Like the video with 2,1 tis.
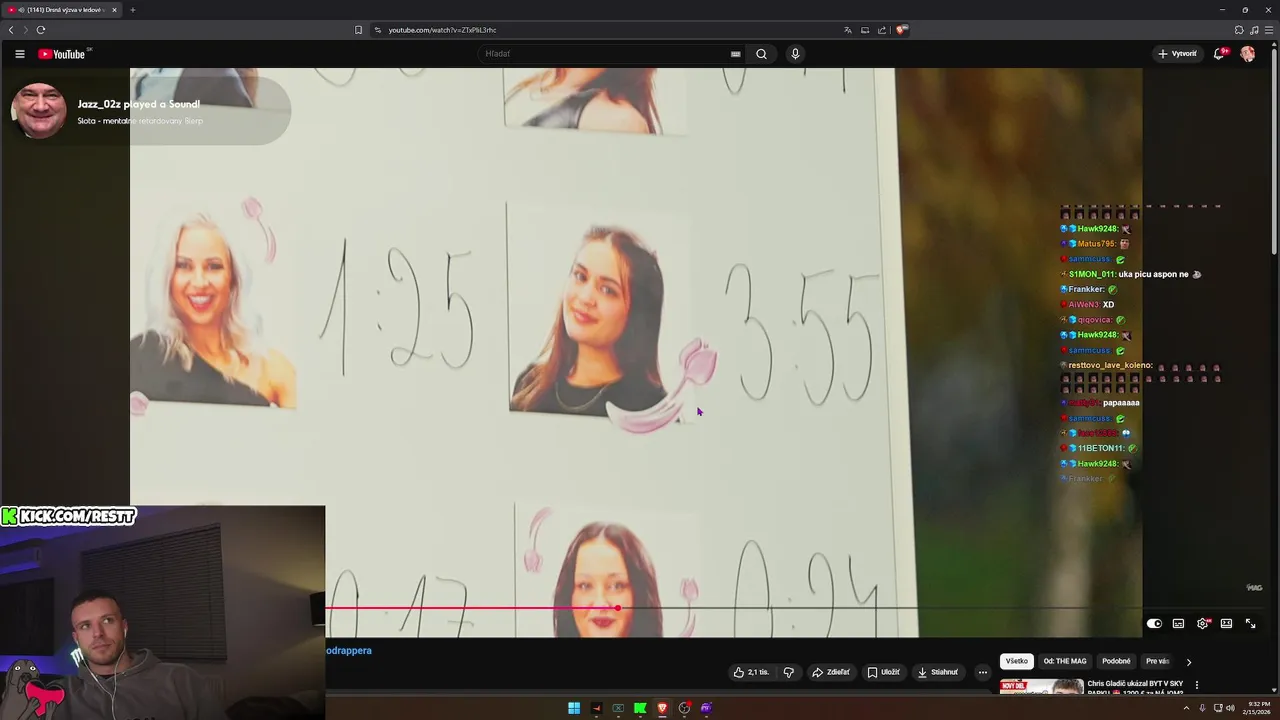 [751, 672]
